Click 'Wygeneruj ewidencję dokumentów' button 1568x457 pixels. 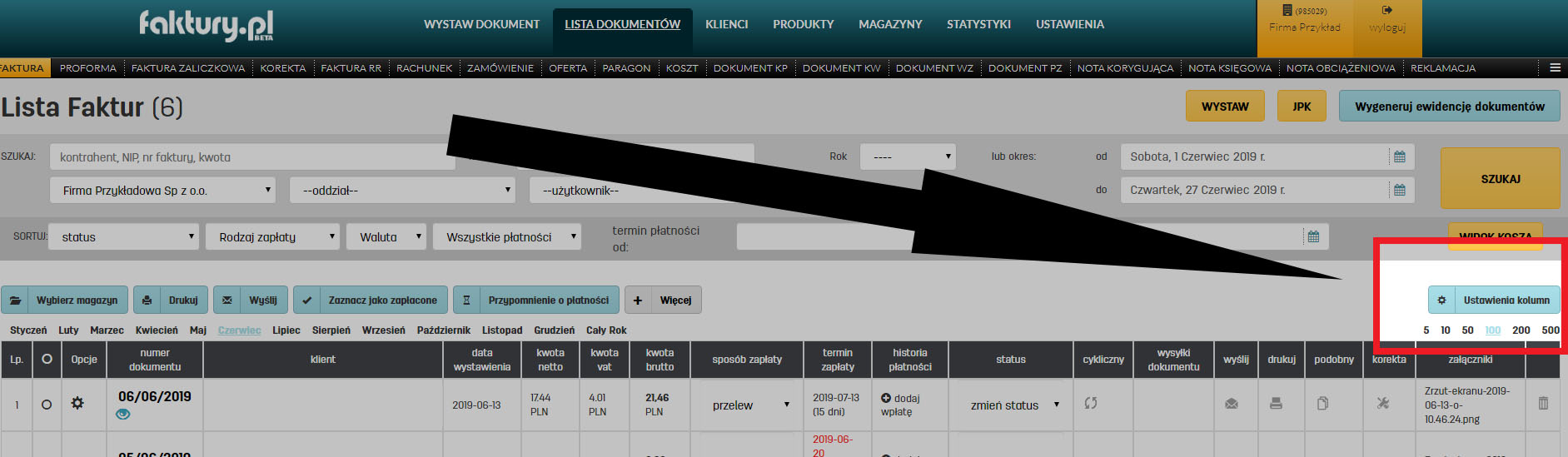coord(1449,107)
